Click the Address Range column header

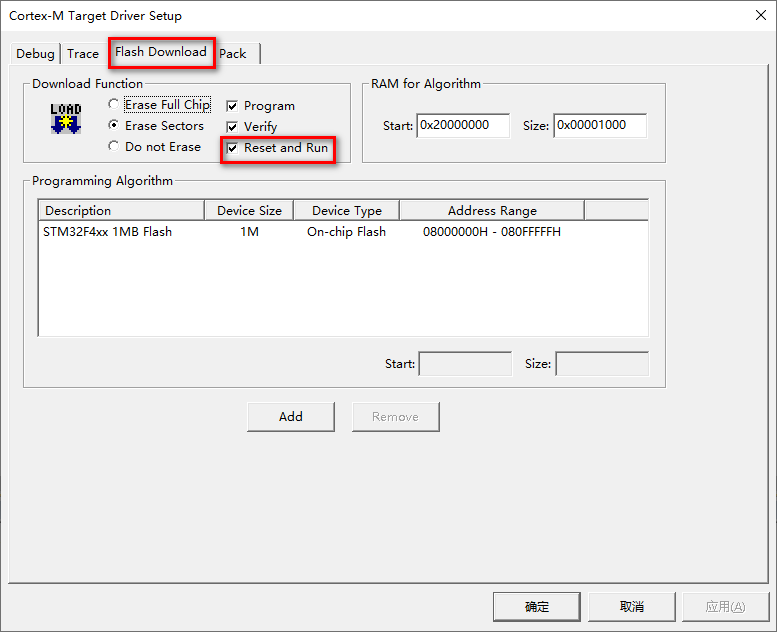coord(492,211)
